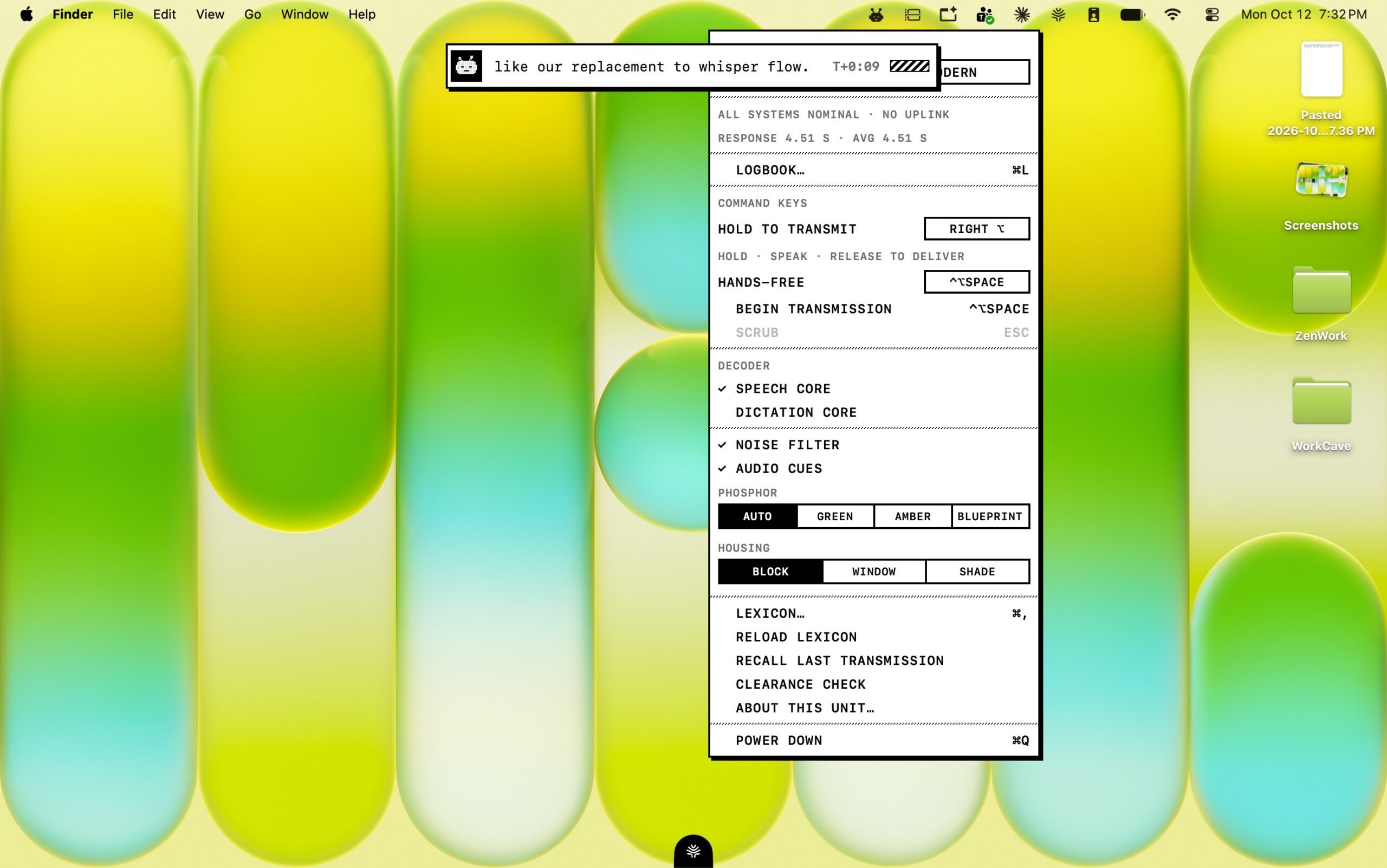Open the dashed-list capture icon in the menu bar
The image size is (1387, 868).
click(x=912, y=14)
